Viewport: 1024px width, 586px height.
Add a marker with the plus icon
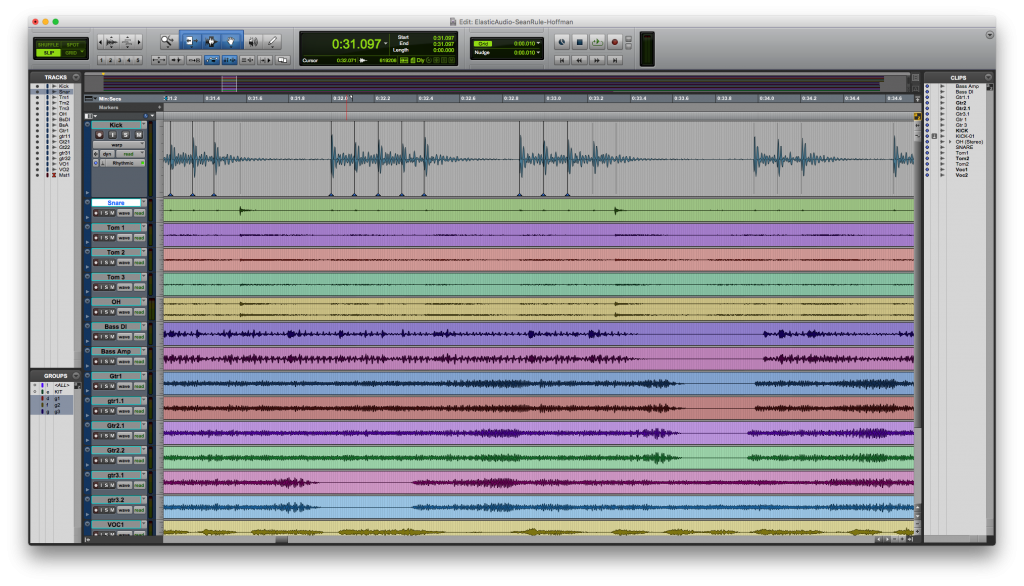pos(159,107)
